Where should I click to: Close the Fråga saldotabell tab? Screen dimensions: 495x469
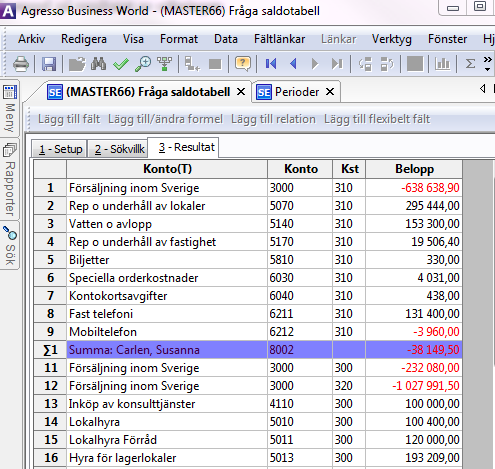pyautogui.click(x=241, y=91)
